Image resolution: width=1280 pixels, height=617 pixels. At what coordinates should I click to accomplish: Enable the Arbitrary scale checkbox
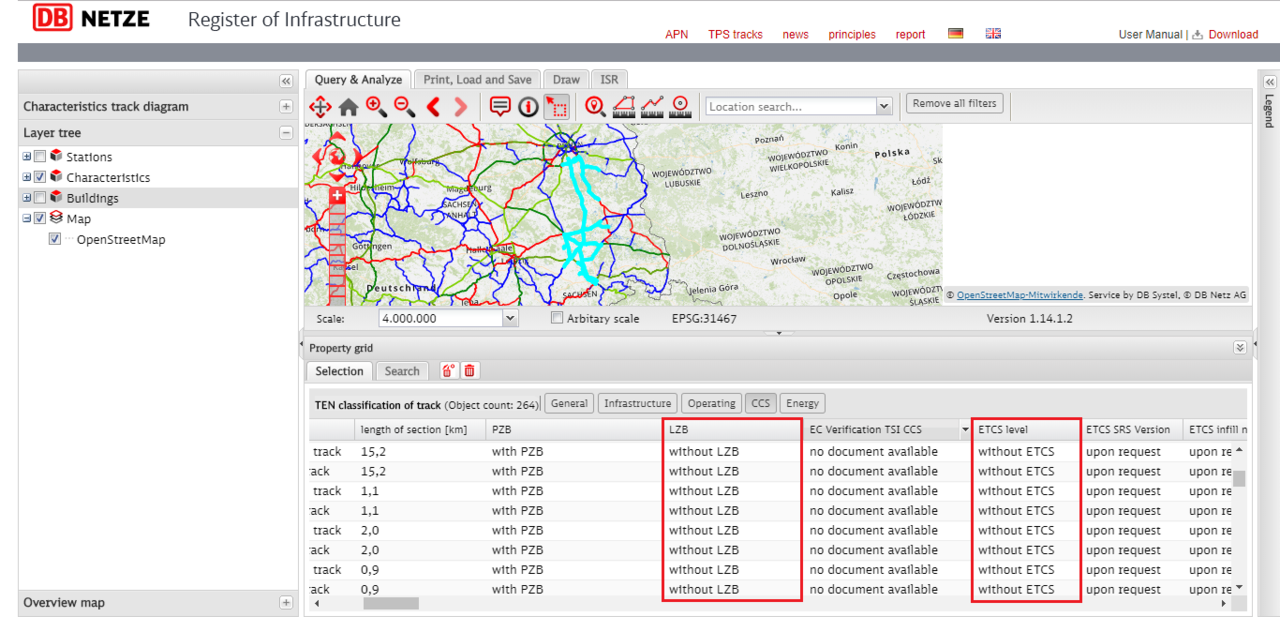(557, 319)
